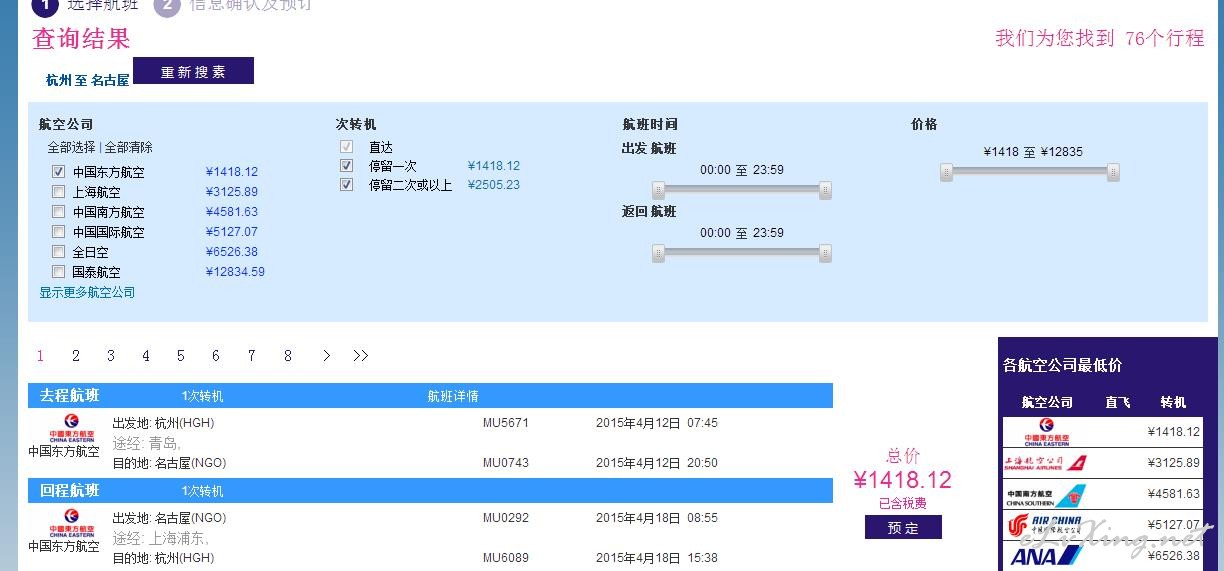The image size is (1224, 571).
Task: Click flight number MU6089
Action: point(505,558)
